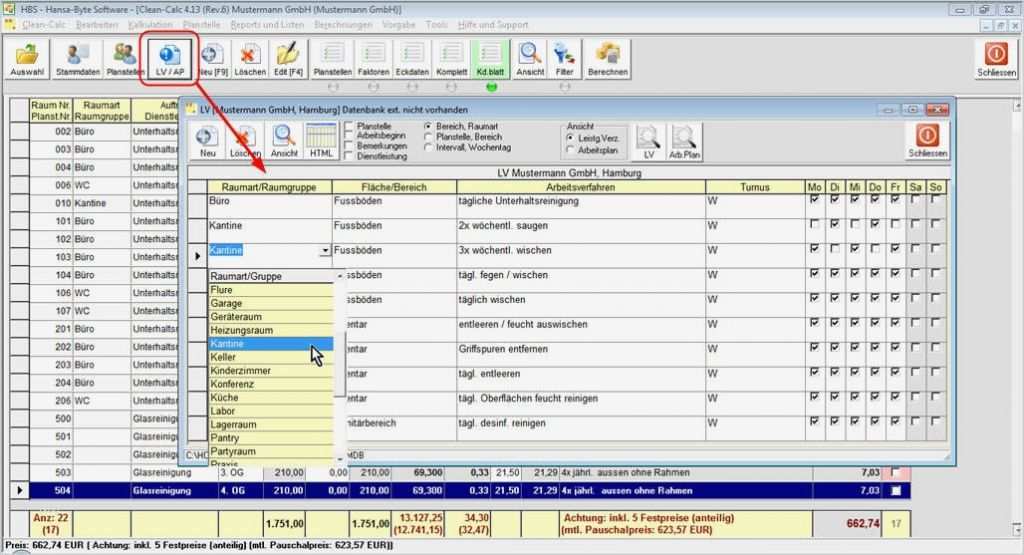Choose Arbeitsplan view radio button
1024x555 pixels.
coord(570,150)
